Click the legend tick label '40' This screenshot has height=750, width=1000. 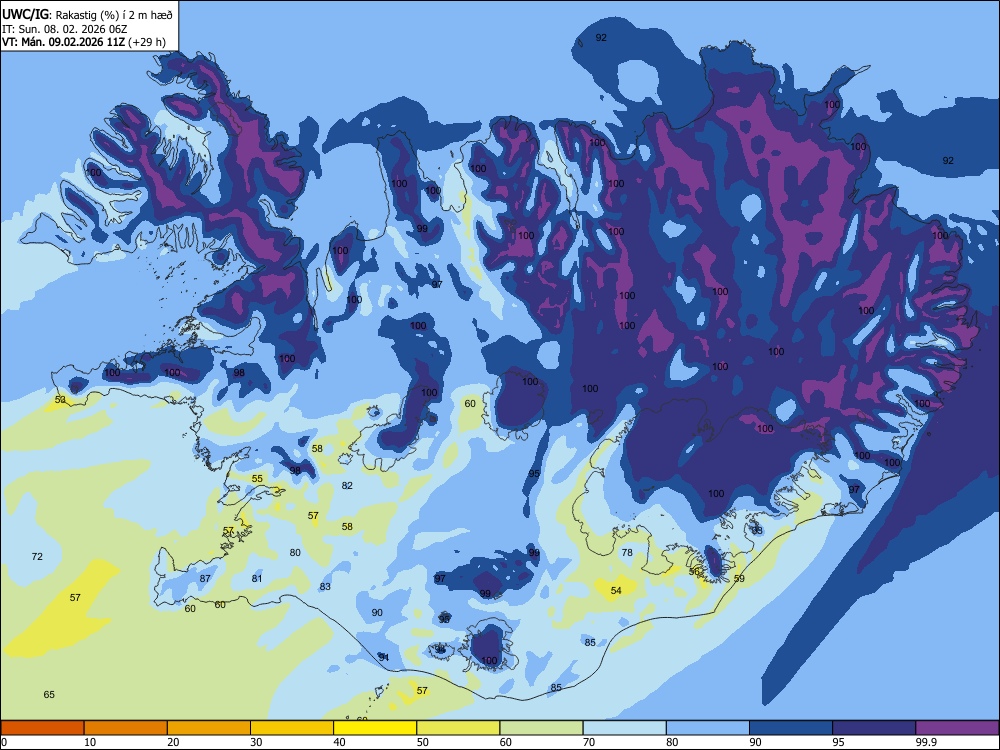pyautogui.click(x=339, y=742)
